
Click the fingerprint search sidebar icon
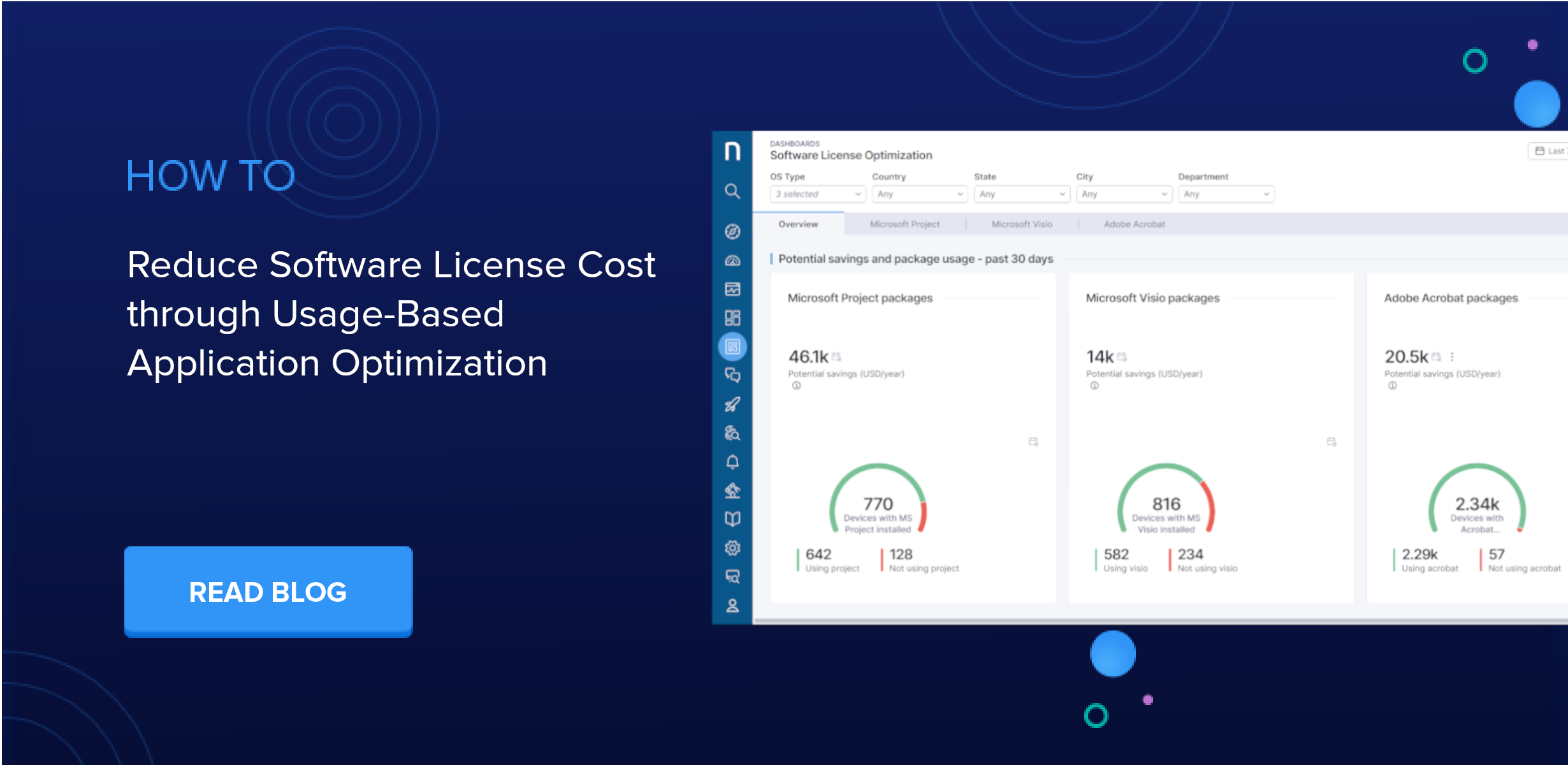point(732,433)
